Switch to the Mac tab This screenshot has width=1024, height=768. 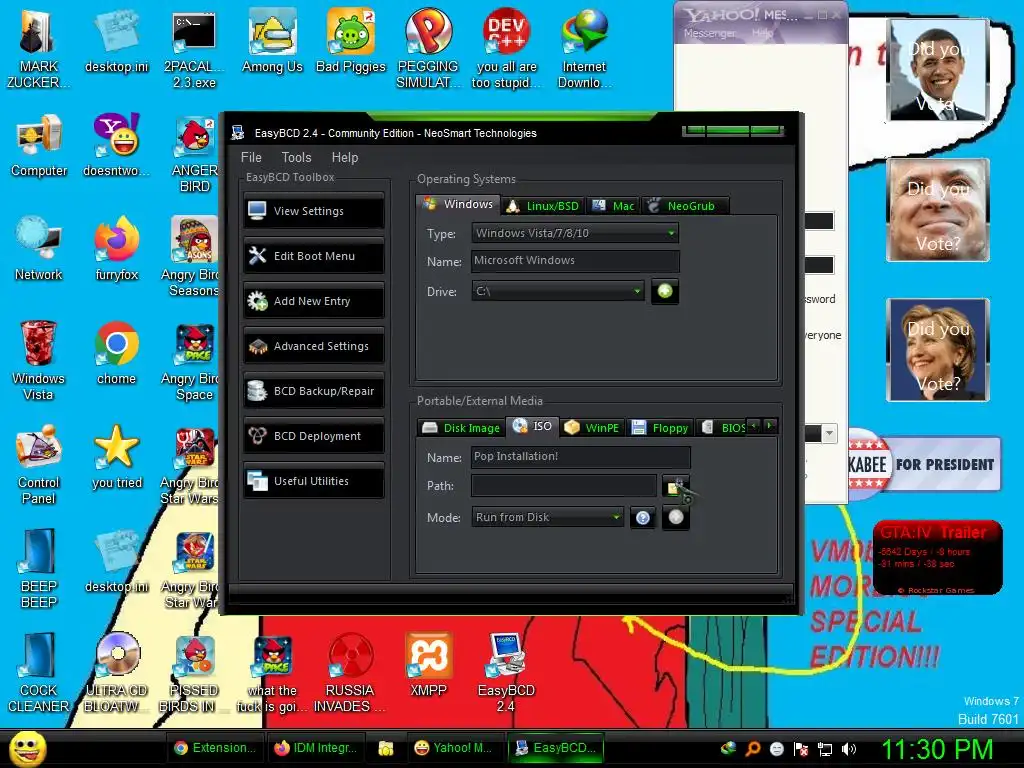tap(613, 206)
